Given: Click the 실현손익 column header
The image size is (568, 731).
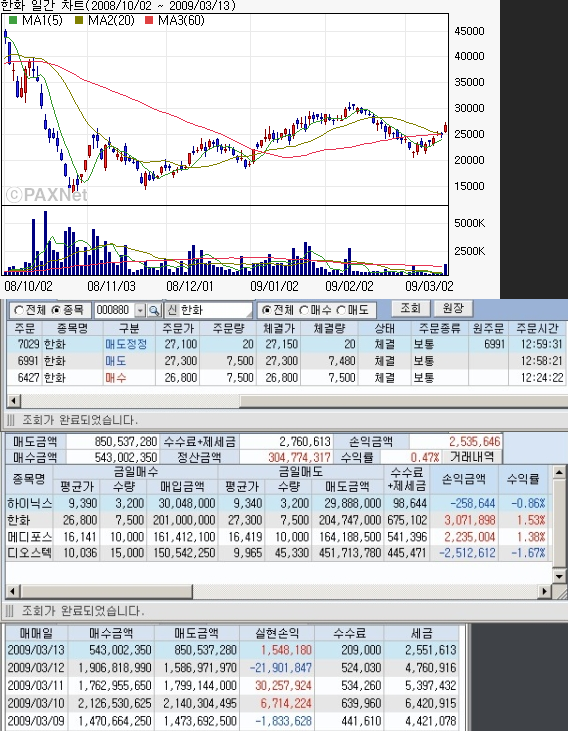Looking at the screenshot, I should point(277,633).
